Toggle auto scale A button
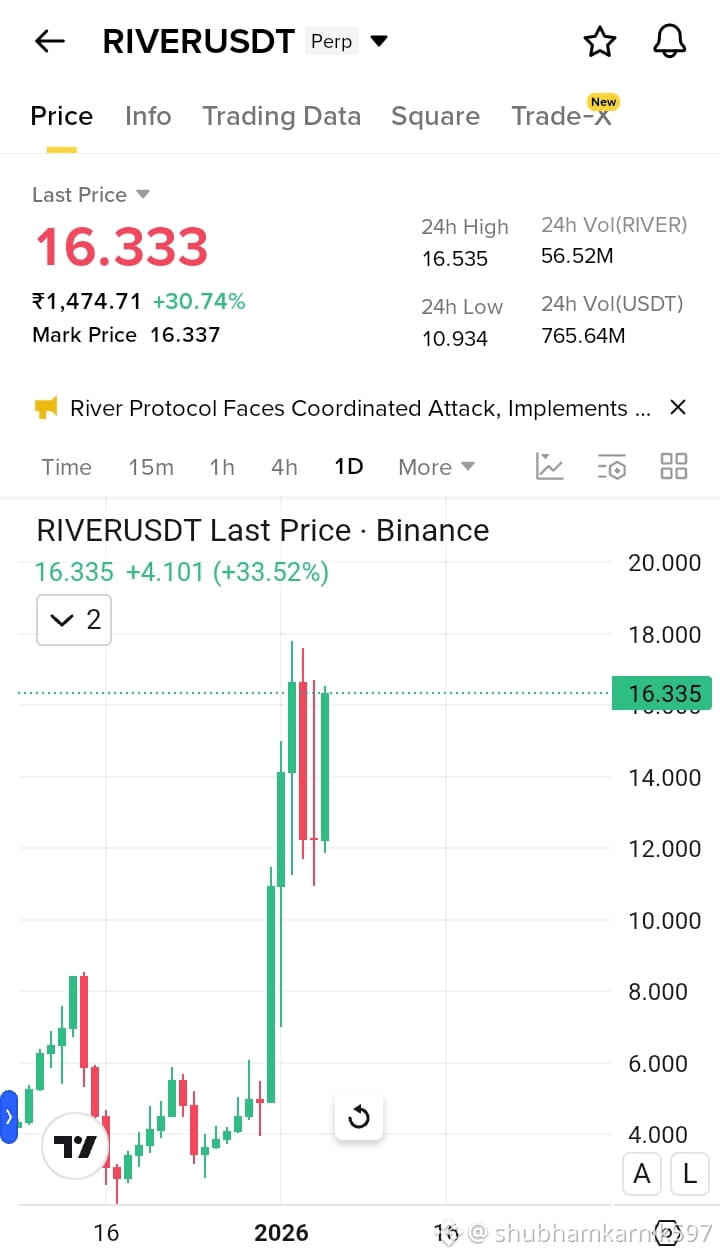Viewport: 720px width, 1258px height. click(x=642, y=1174)
